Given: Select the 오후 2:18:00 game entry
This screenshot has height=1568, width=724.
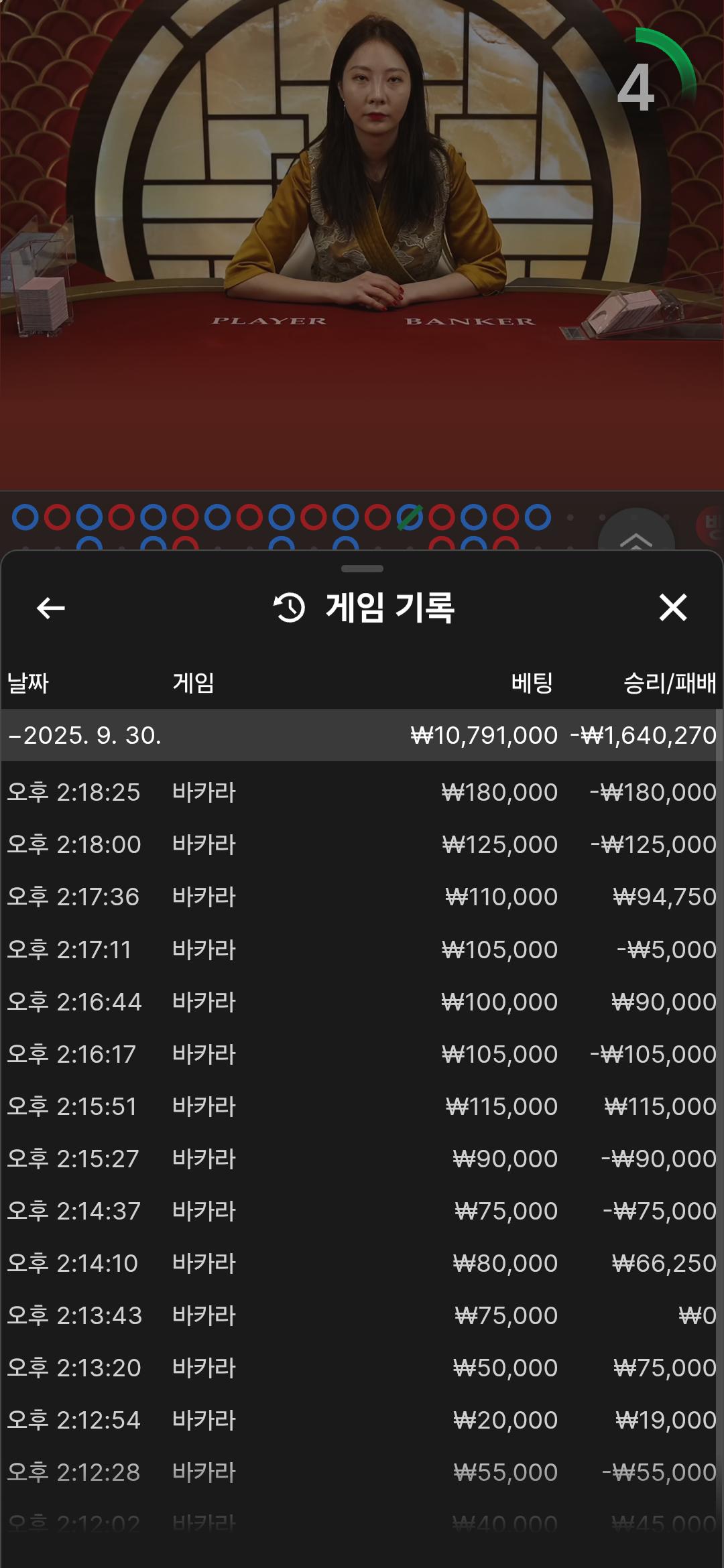Looking at the screenshot, I should 362,844.
